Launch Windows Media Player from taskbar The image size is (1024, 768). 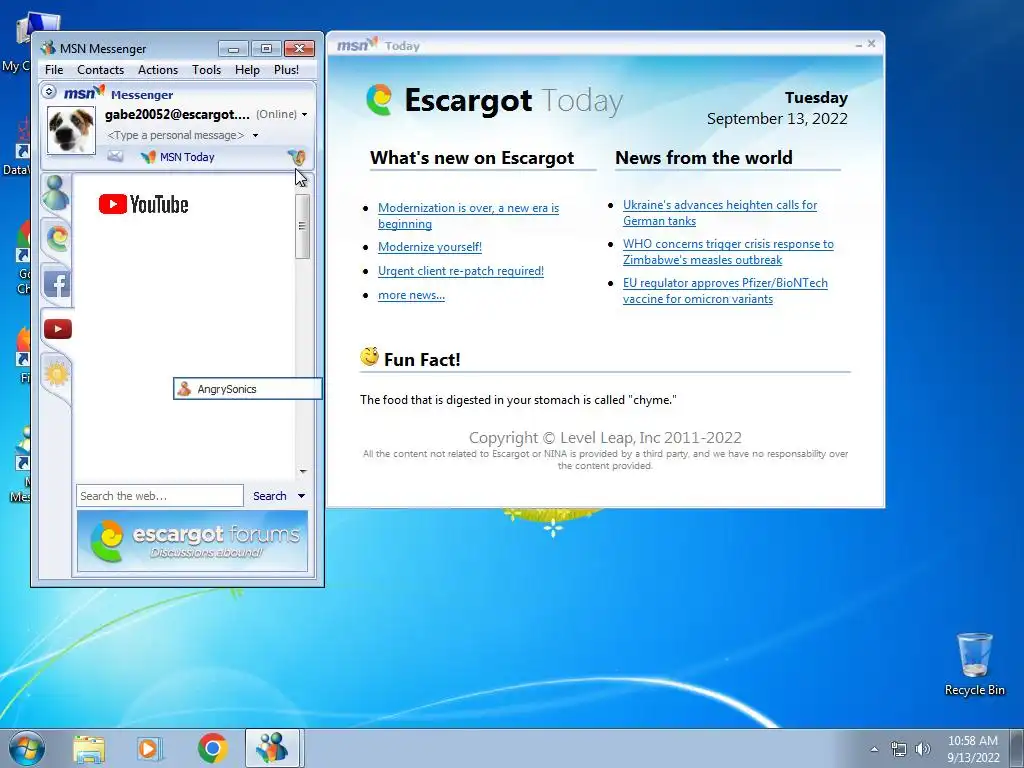click(x=149, y=749)
